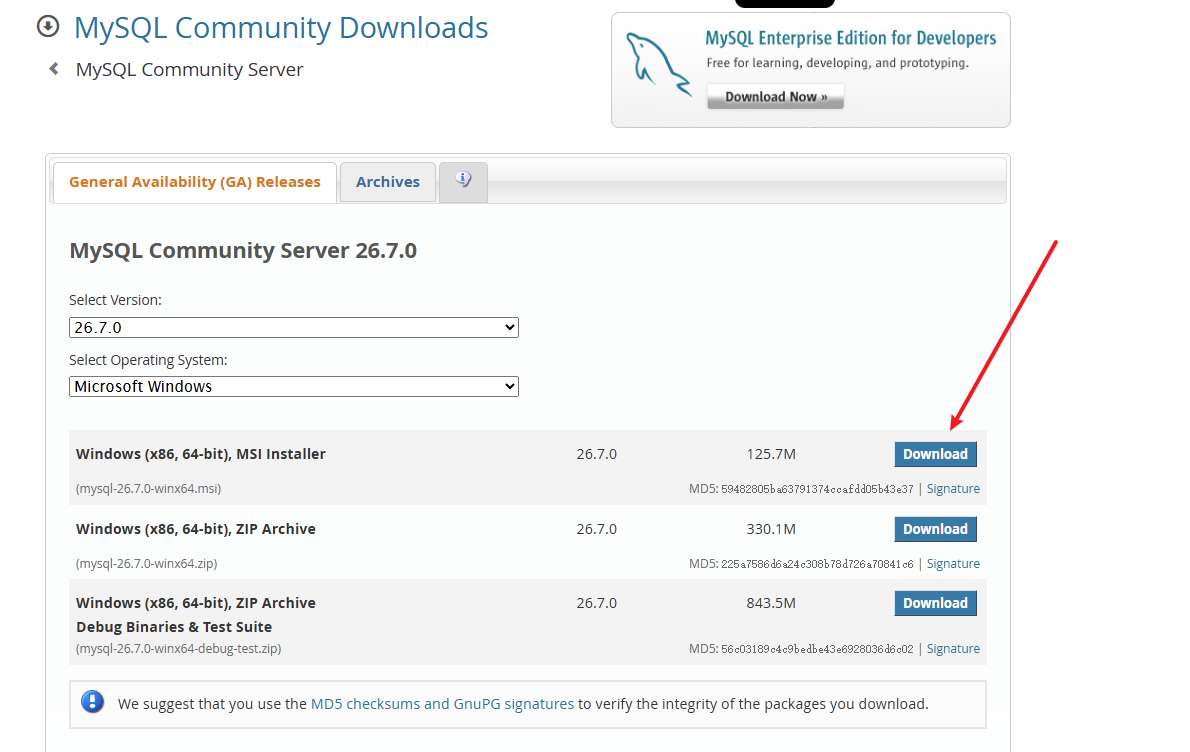Select General Availability (GA) Releases tab
The height and width of the screenshot is (752, 1190).
[x=194, y=182]
